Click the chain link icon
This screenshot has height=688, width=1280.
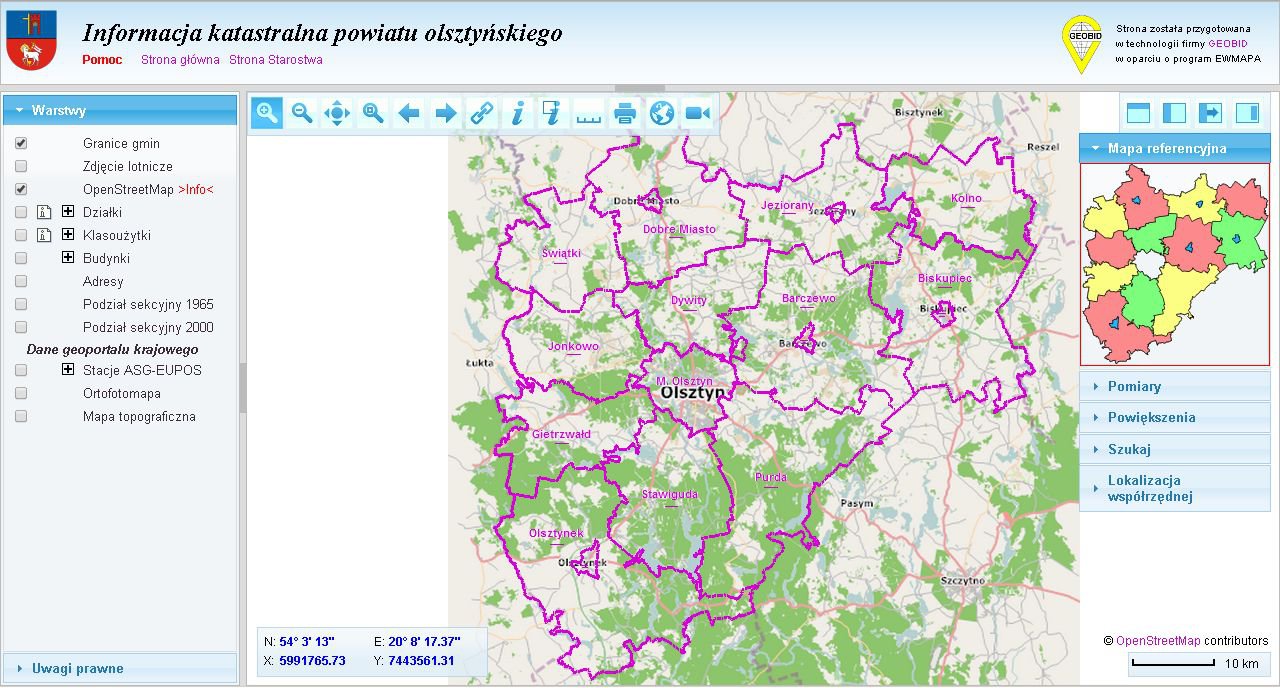tap(482, 113)
